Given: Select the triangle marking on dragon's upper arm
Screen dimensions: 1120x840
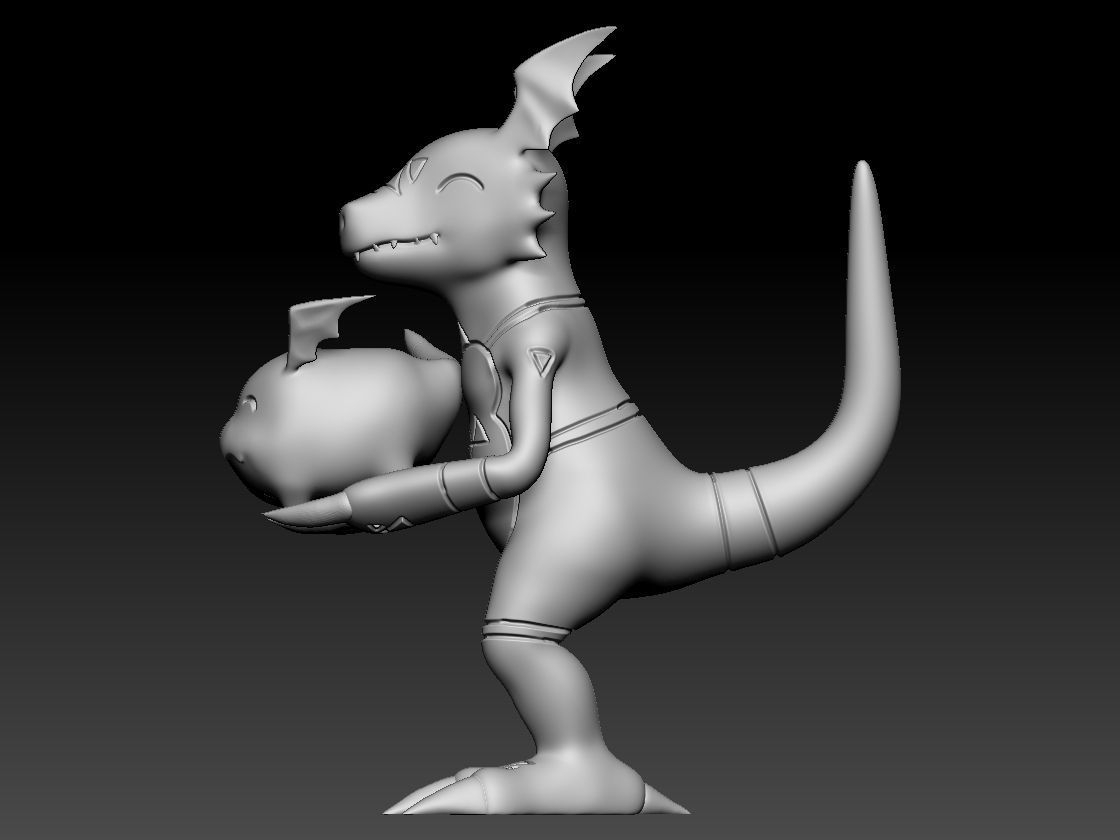Looking at the screenshot, I should coord(542,361).
